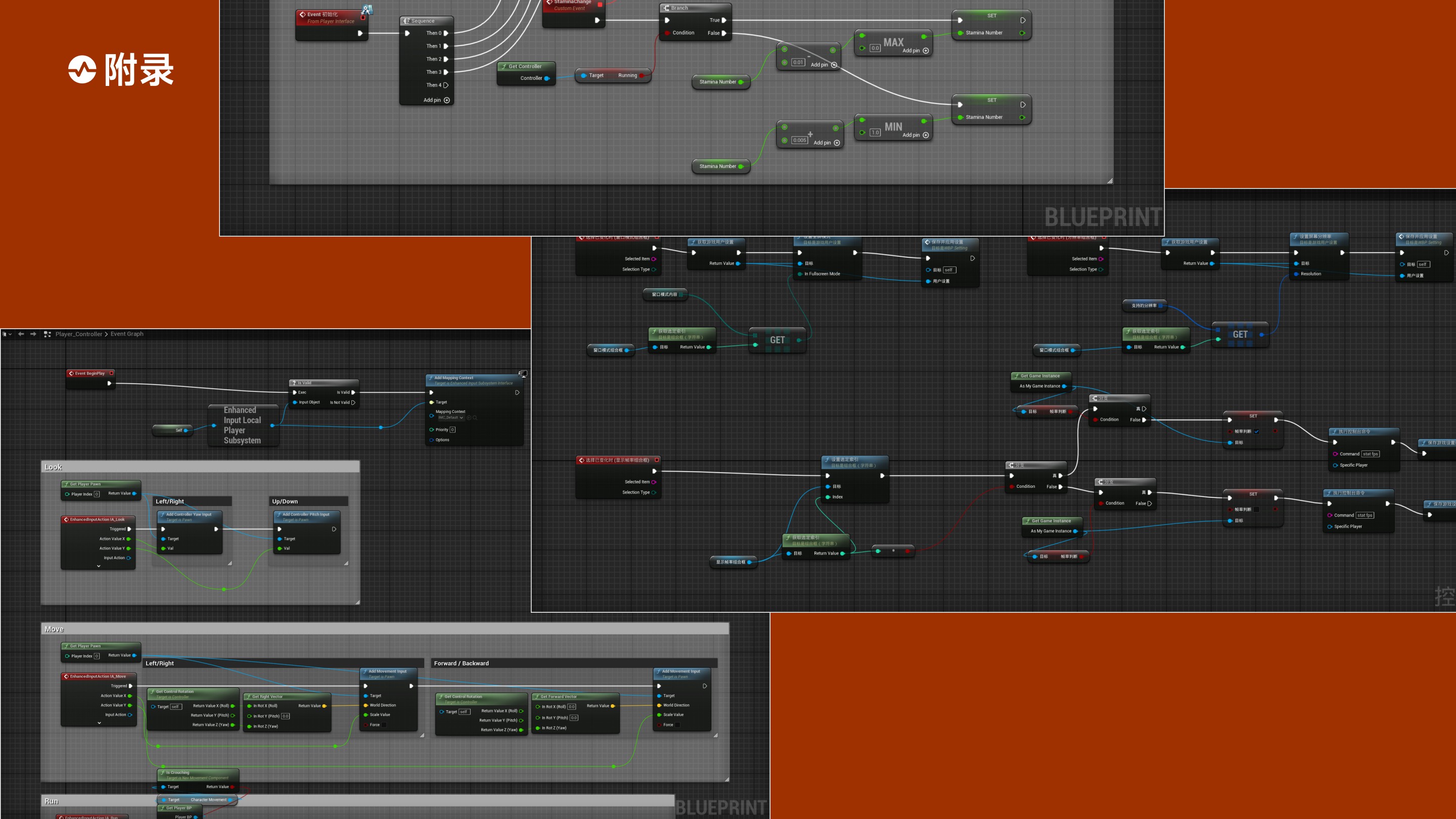1456x819 pixels.
Task: Click the 显示帧率组合框 variable node
Action: [x=733, y=562]
